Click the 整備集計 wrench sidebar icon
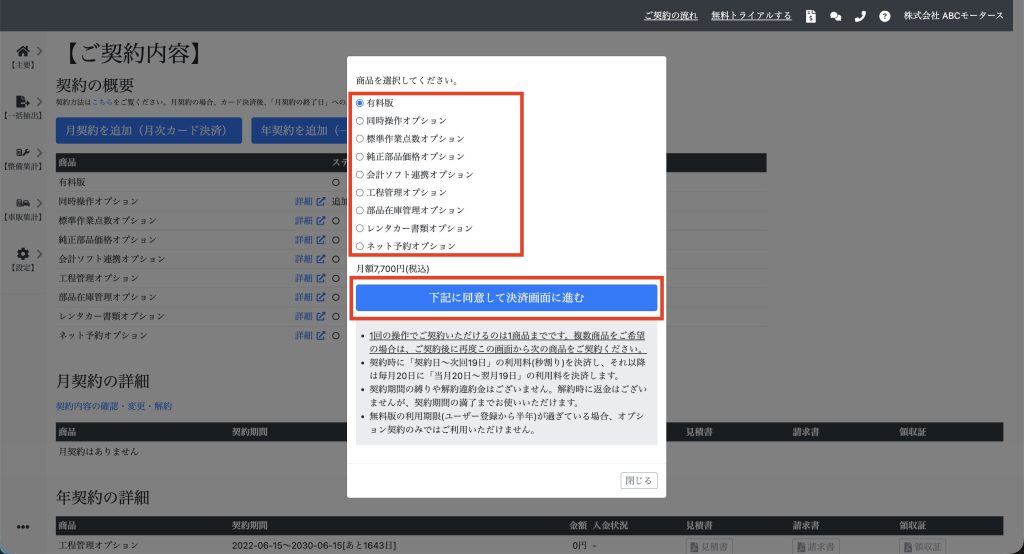Viewport: 1024px width, 554px height. click(23, 153)
